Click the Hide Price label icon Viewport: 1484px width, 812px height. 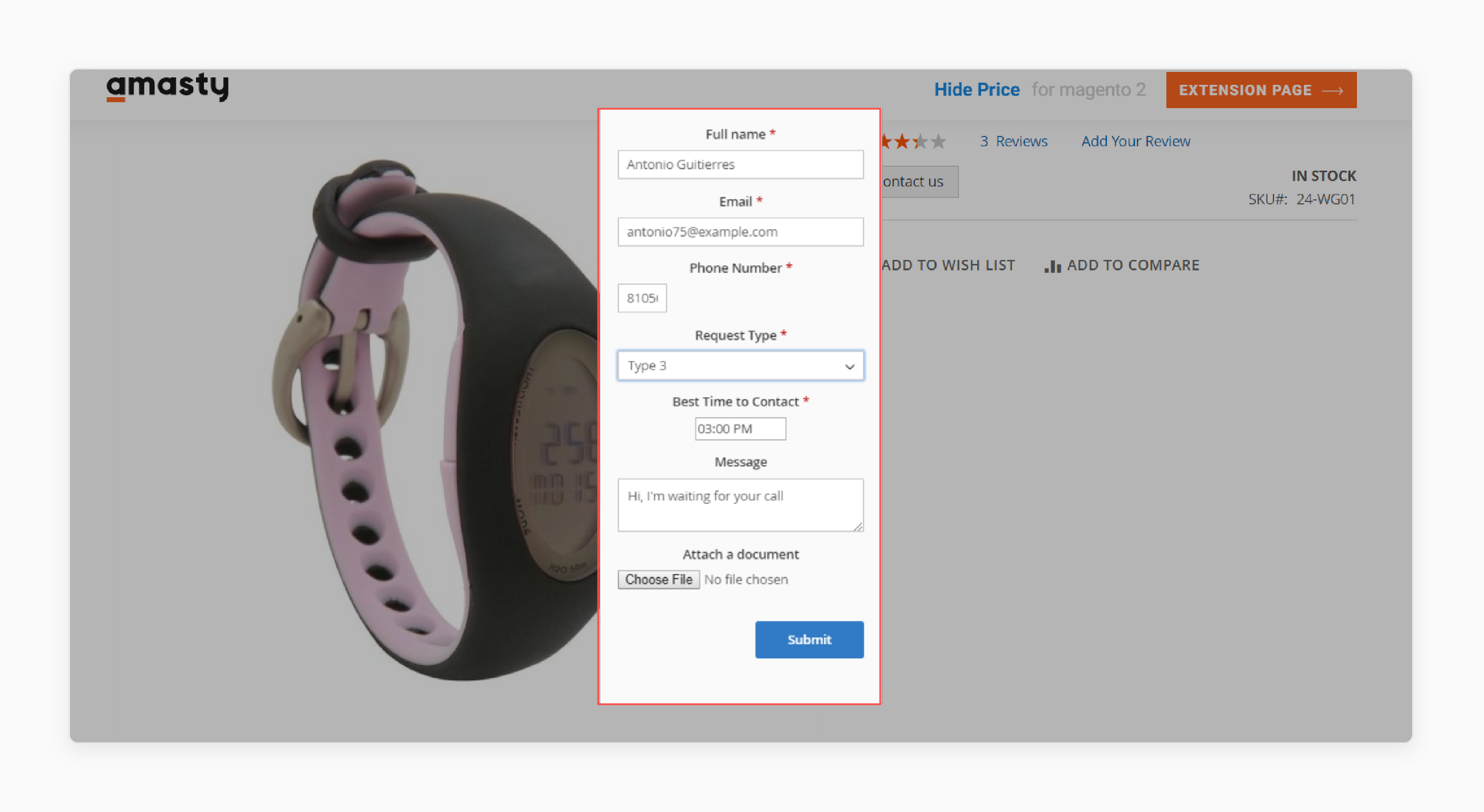click(x=976, y=89)
